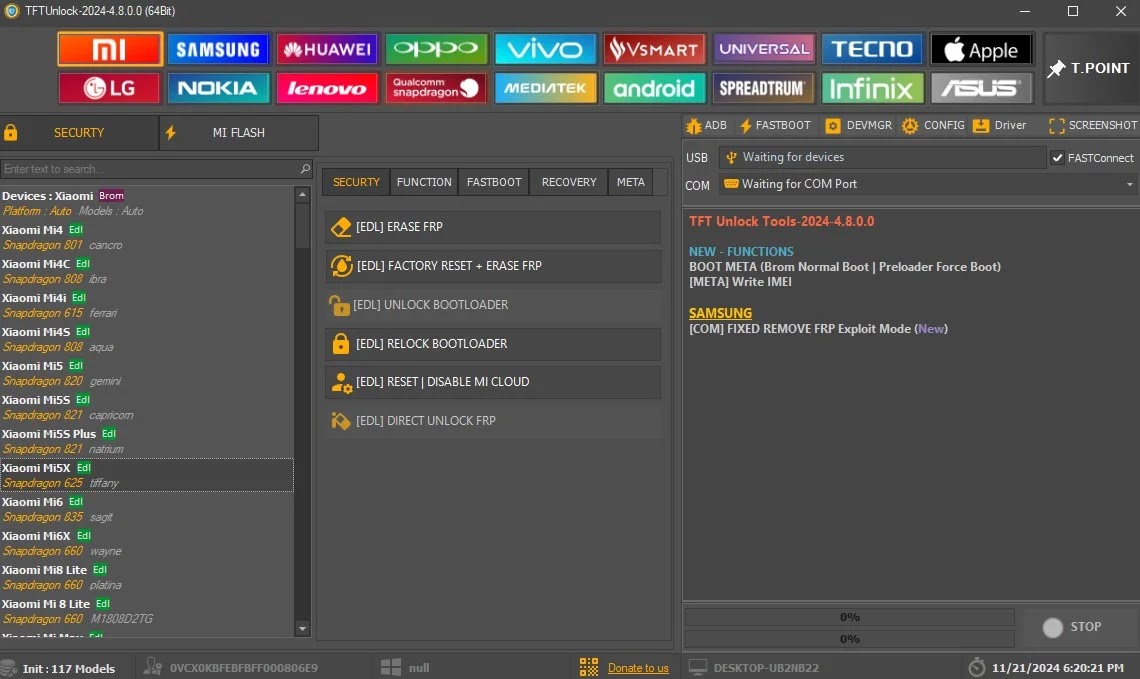Toggle the FASTConnect checkbox
Viewport: 1140px width, 679px height.
(x=1058, y=158)
